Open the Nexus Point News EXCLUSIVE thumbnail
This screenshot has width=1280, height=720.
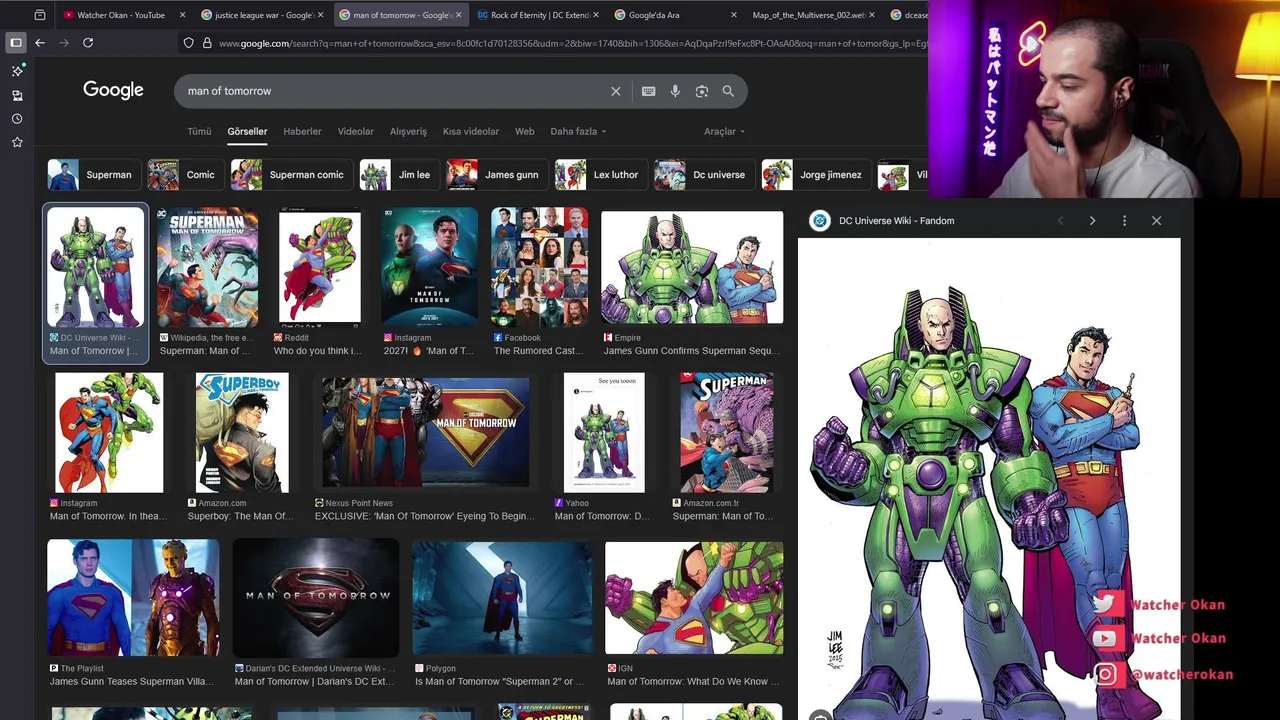[x=425, y=433]
